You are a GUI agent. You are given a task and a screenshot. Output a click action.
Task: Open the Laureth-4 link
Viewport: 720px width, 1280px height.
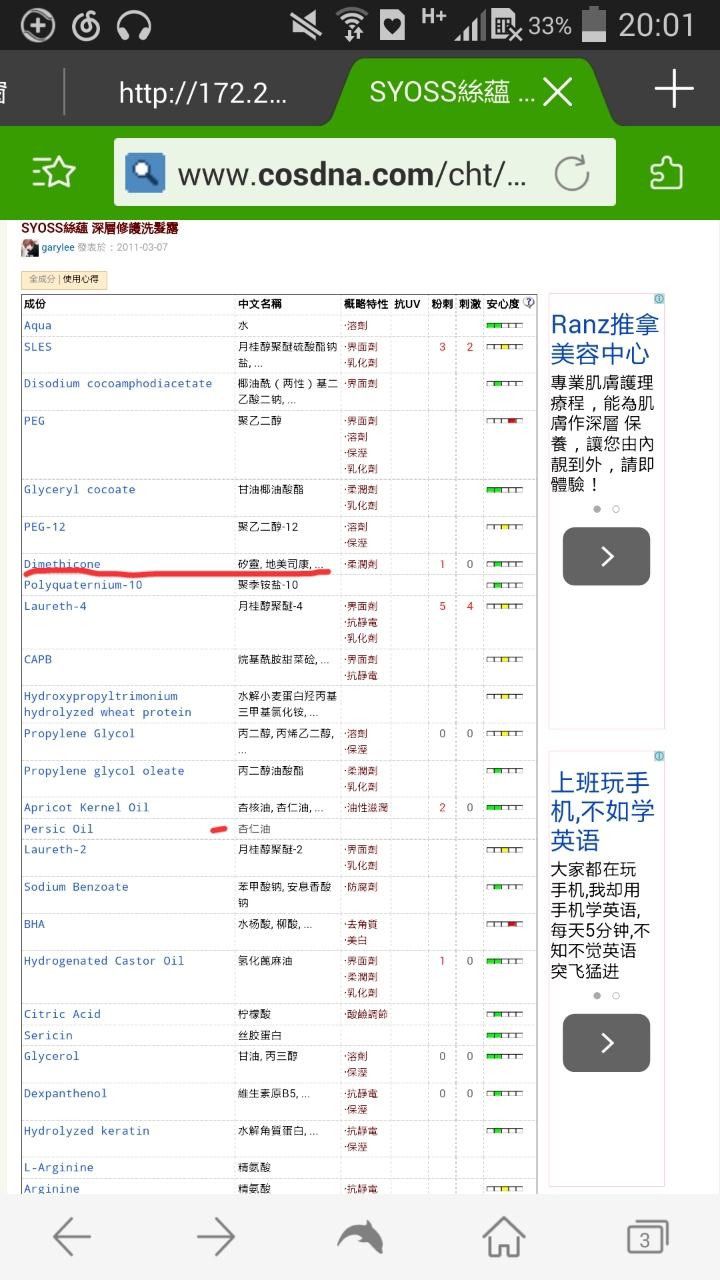pyautogui.click(x=55, y=606)
